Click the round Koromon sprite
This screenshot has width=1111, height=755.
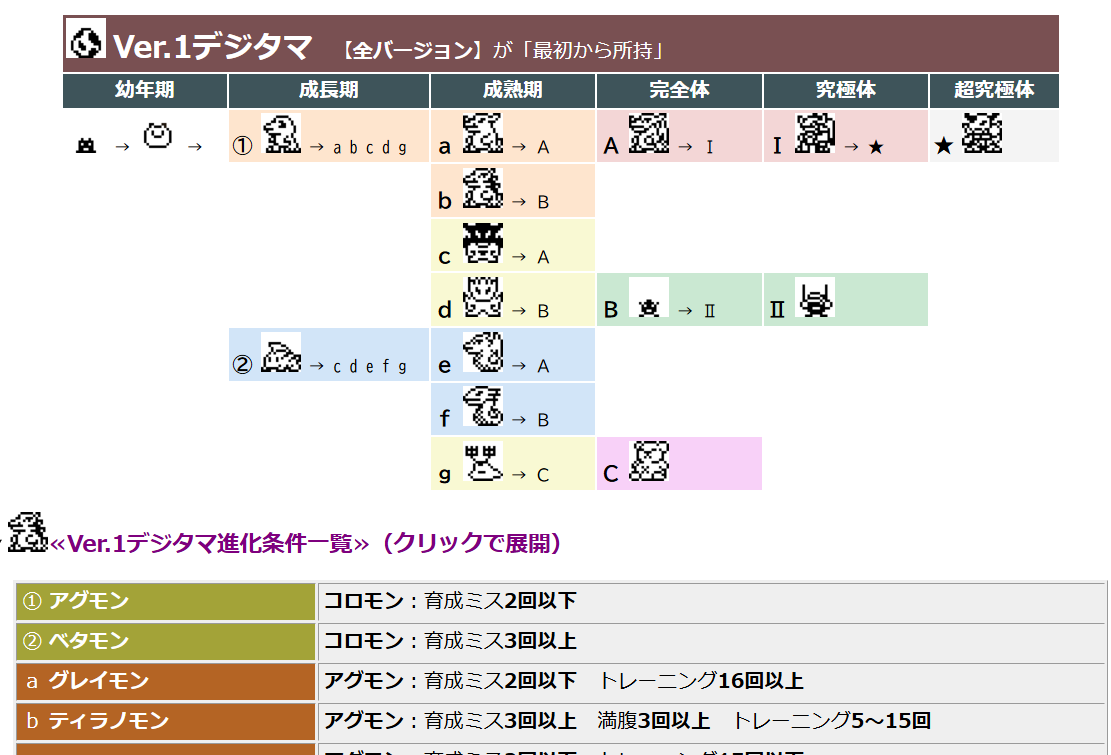tap(158, 135)
